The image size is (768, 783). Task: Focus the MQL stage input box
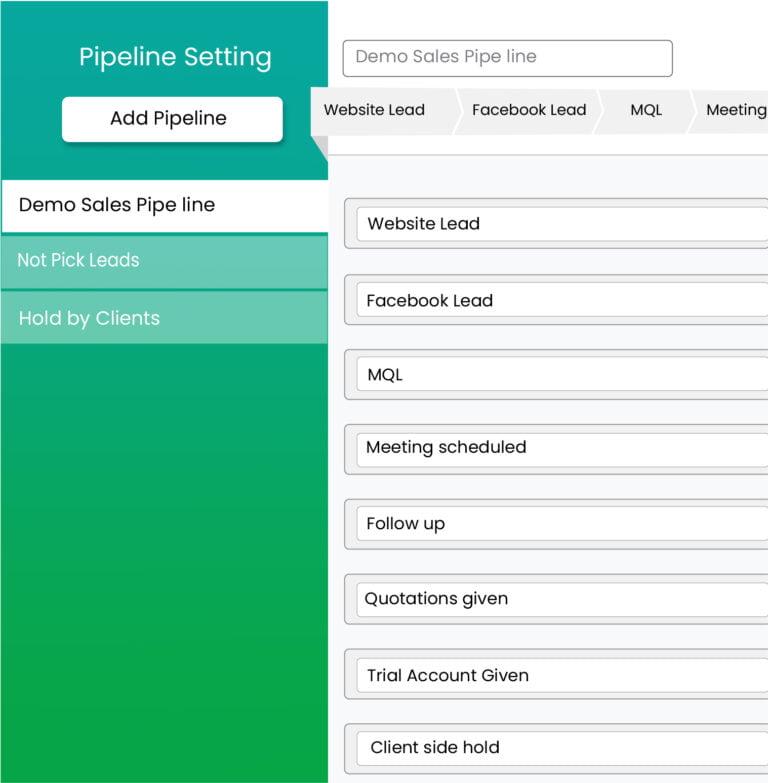[x=560, y=375]
